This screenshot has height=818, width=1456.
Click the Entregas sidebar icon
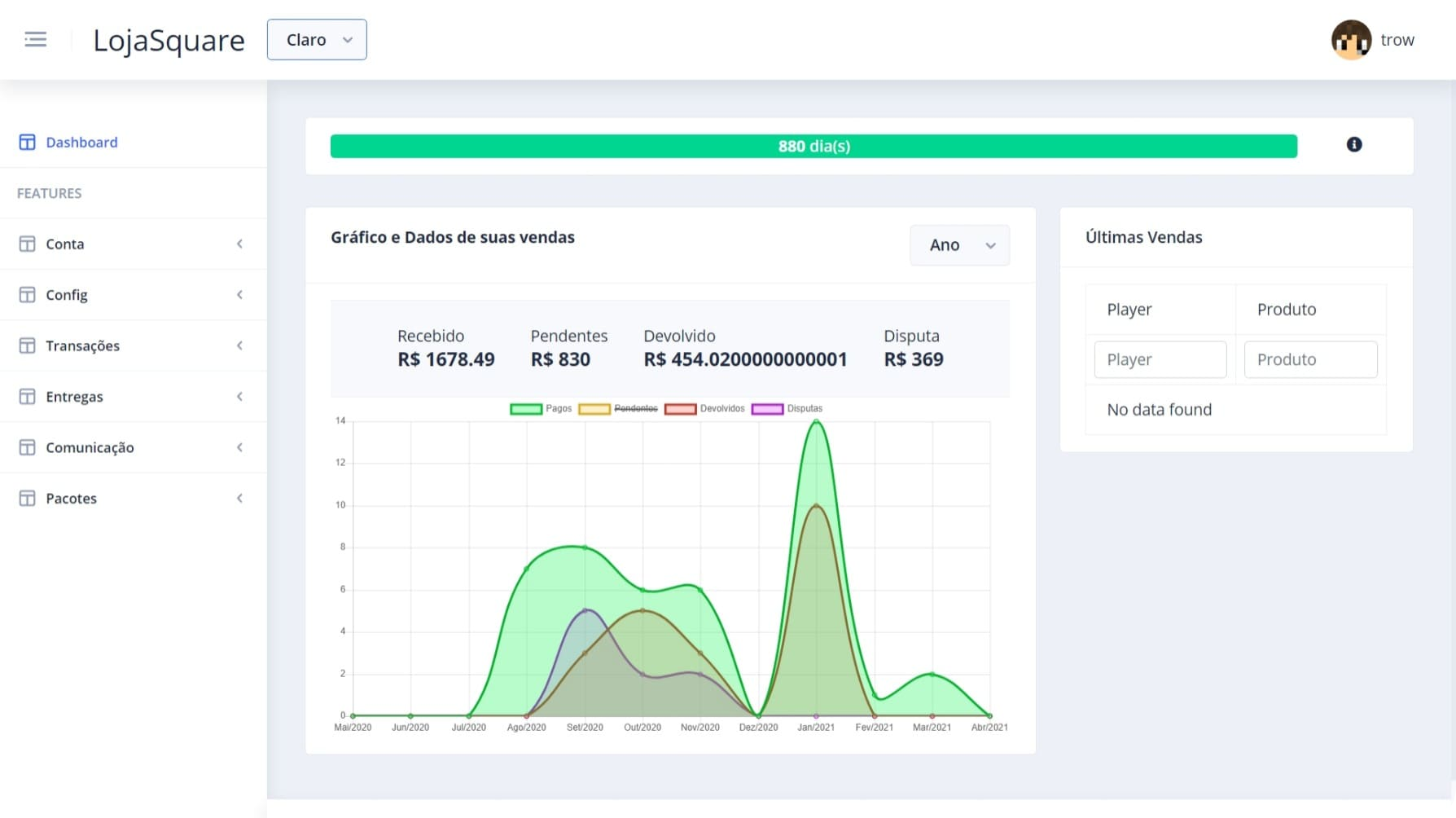tap(27, 396)
